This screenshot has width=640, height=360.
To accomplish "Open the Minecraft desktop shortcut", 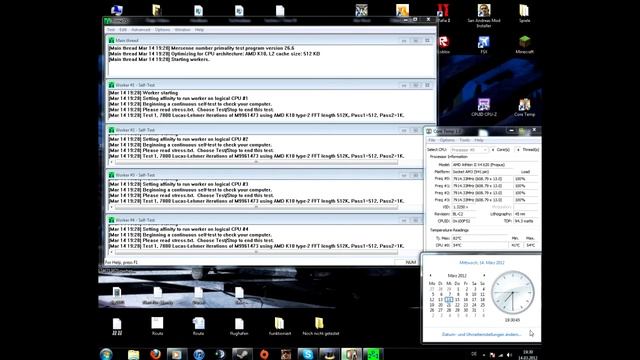I will pos(524,45).
